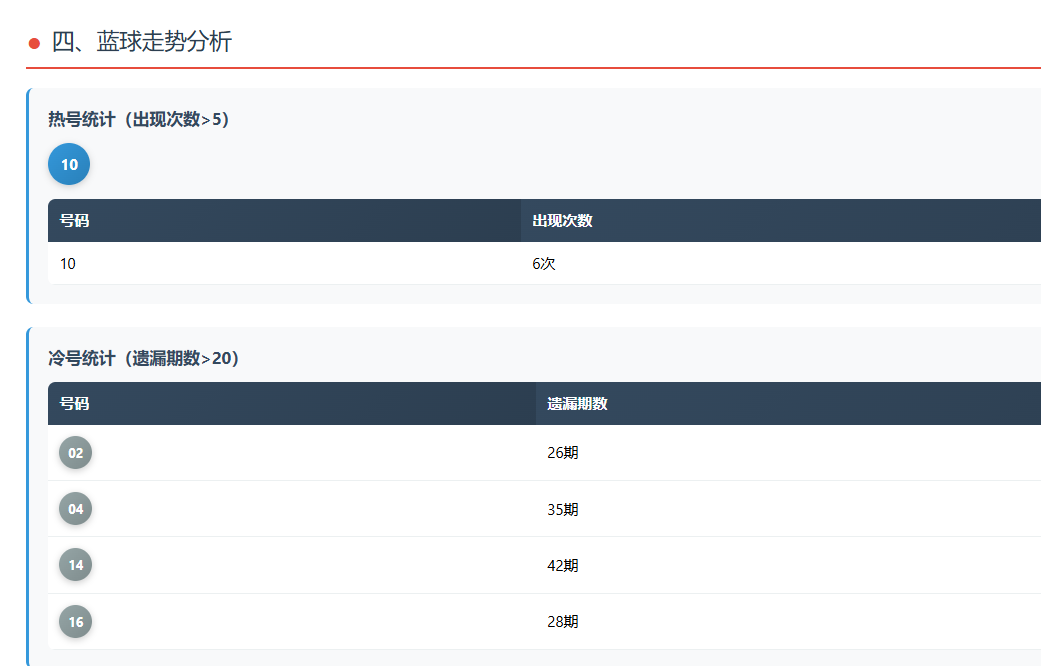1041x666 pixels.
Task: Click the 四、蓝球走势分析 section heading
Action: [x=142, y=42]
